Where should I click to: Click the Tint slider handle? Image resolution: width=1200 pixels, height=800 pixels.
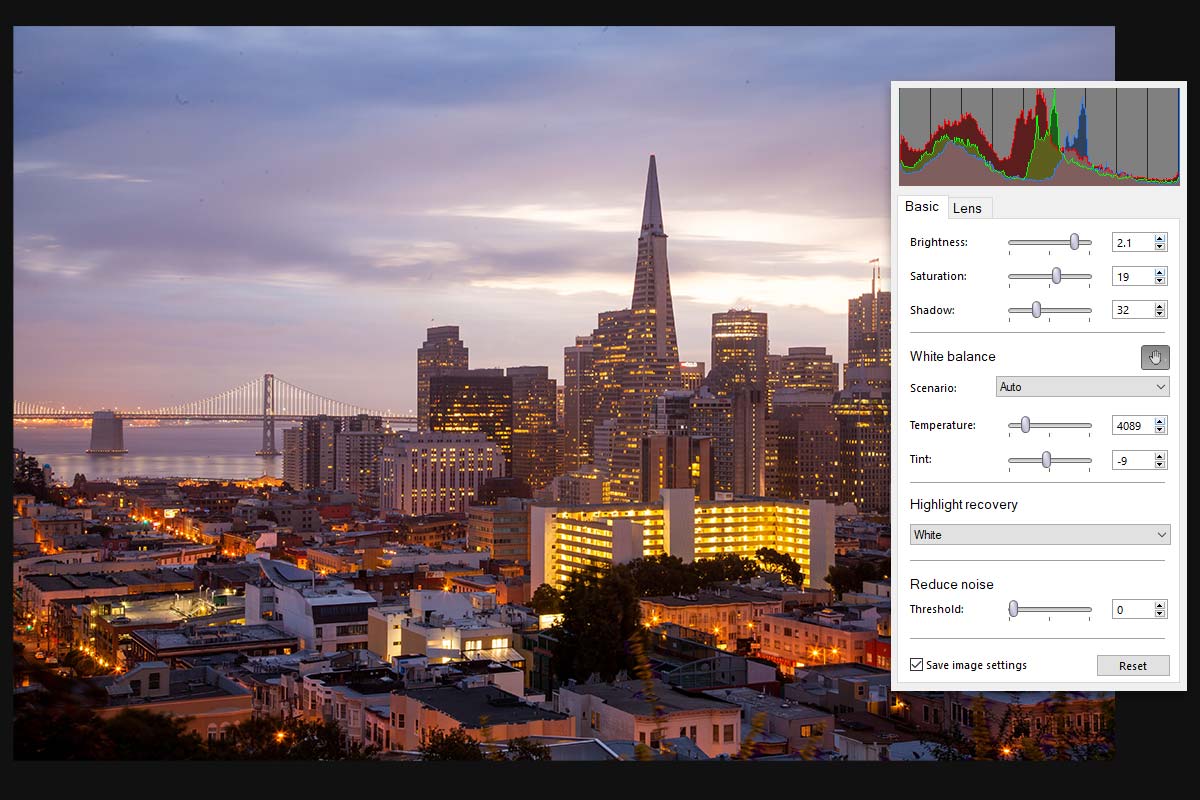(x=1046, y=460)
